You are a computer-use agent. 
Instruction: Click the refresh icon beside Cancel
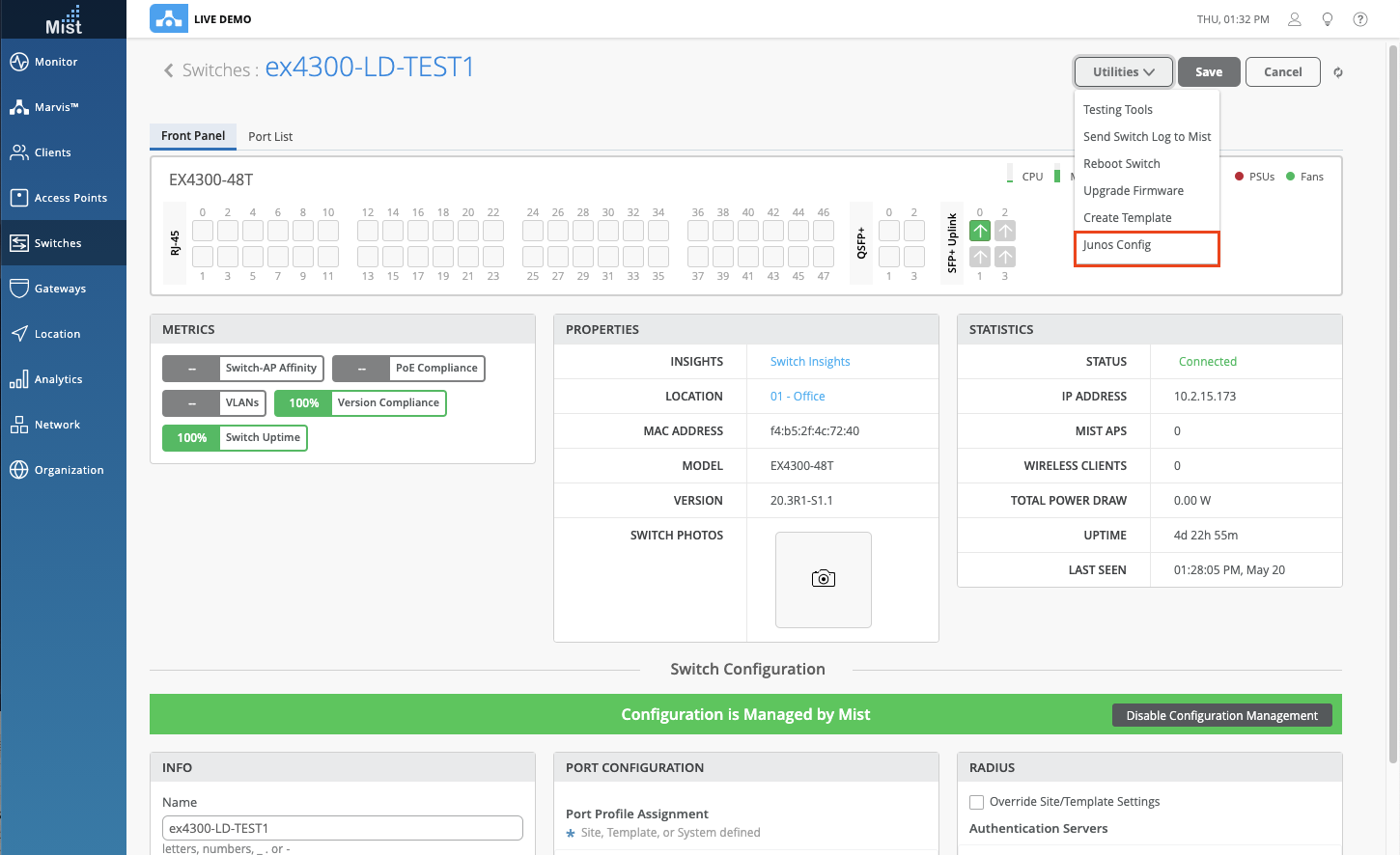click(x=1338, y=72)
